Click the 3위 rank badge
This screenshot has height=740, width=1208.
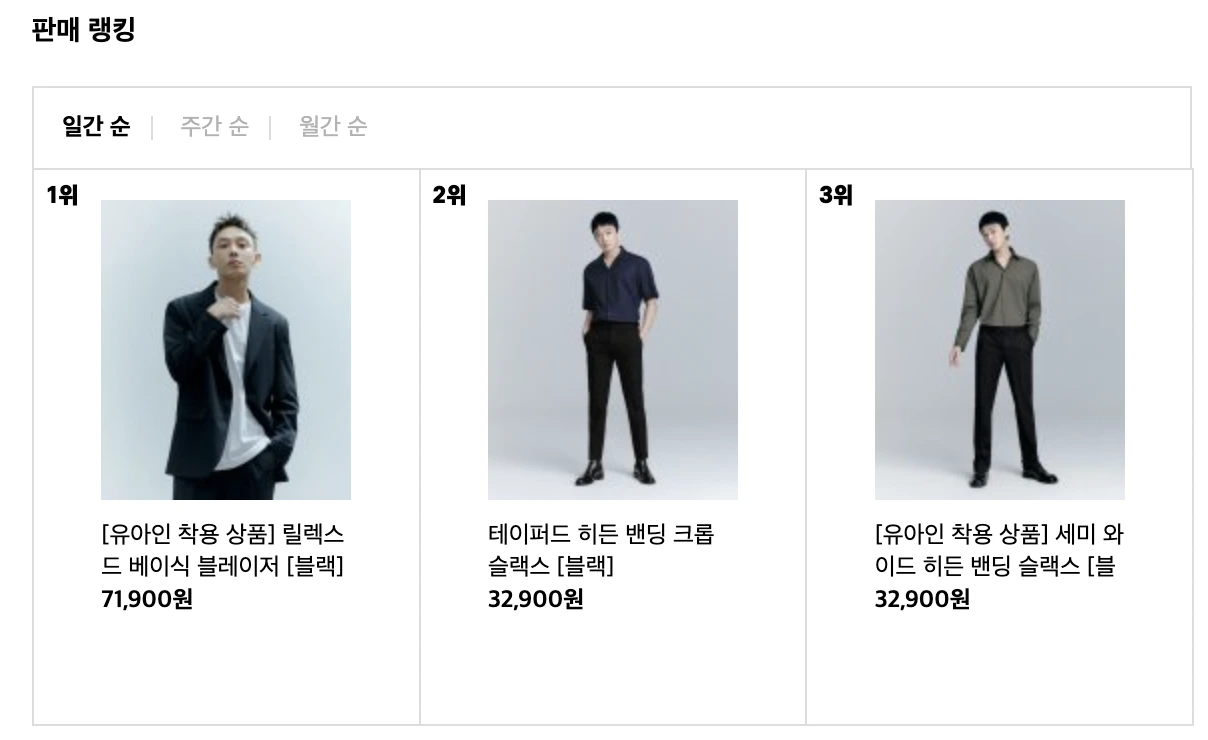(836, 195)
